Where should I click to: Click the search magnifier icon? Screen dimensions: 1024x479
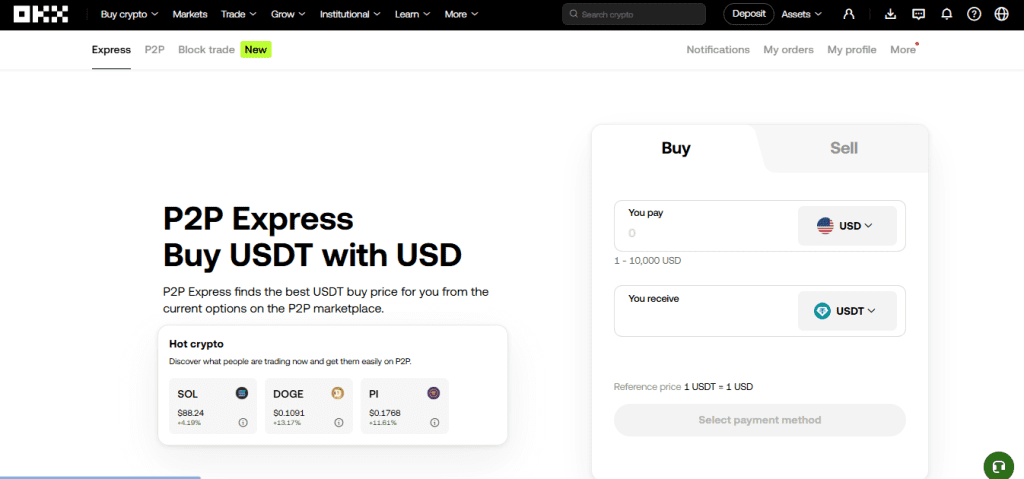574,14
